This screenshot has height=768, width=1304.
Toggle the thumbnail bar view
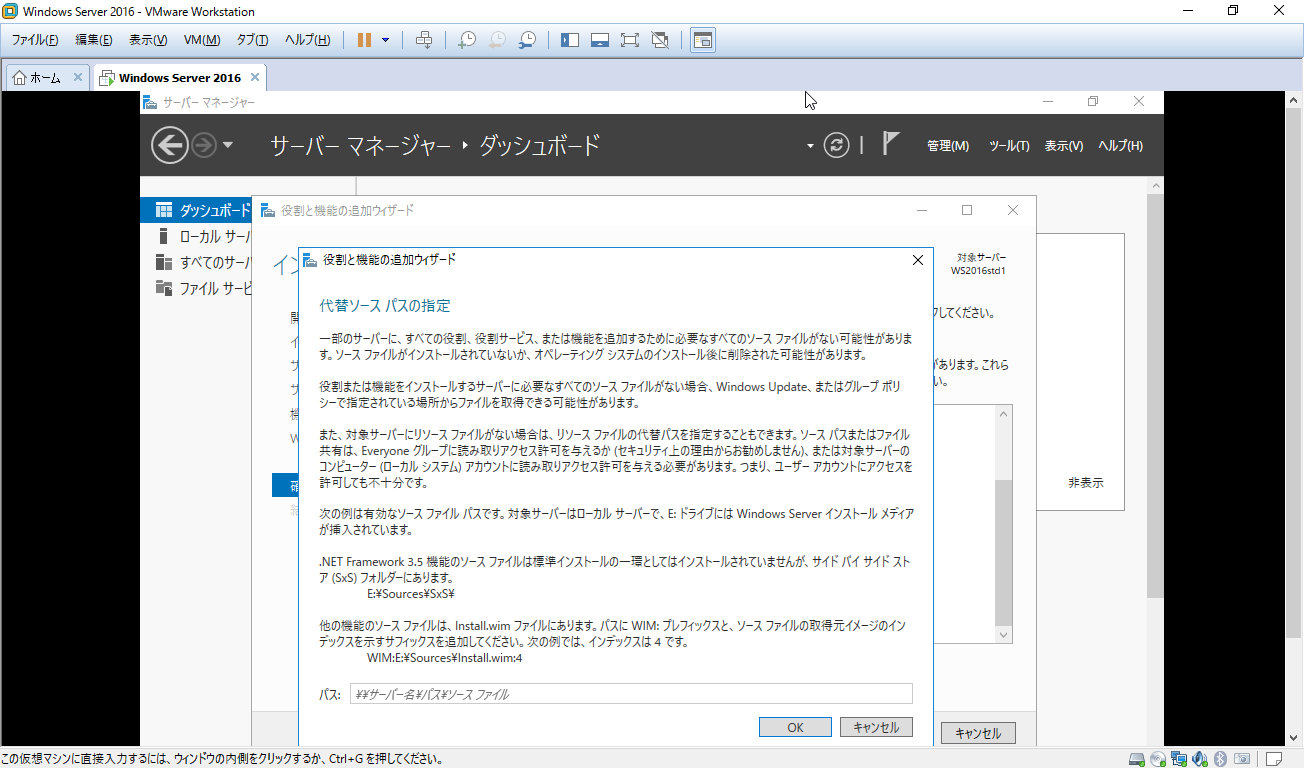599,40
